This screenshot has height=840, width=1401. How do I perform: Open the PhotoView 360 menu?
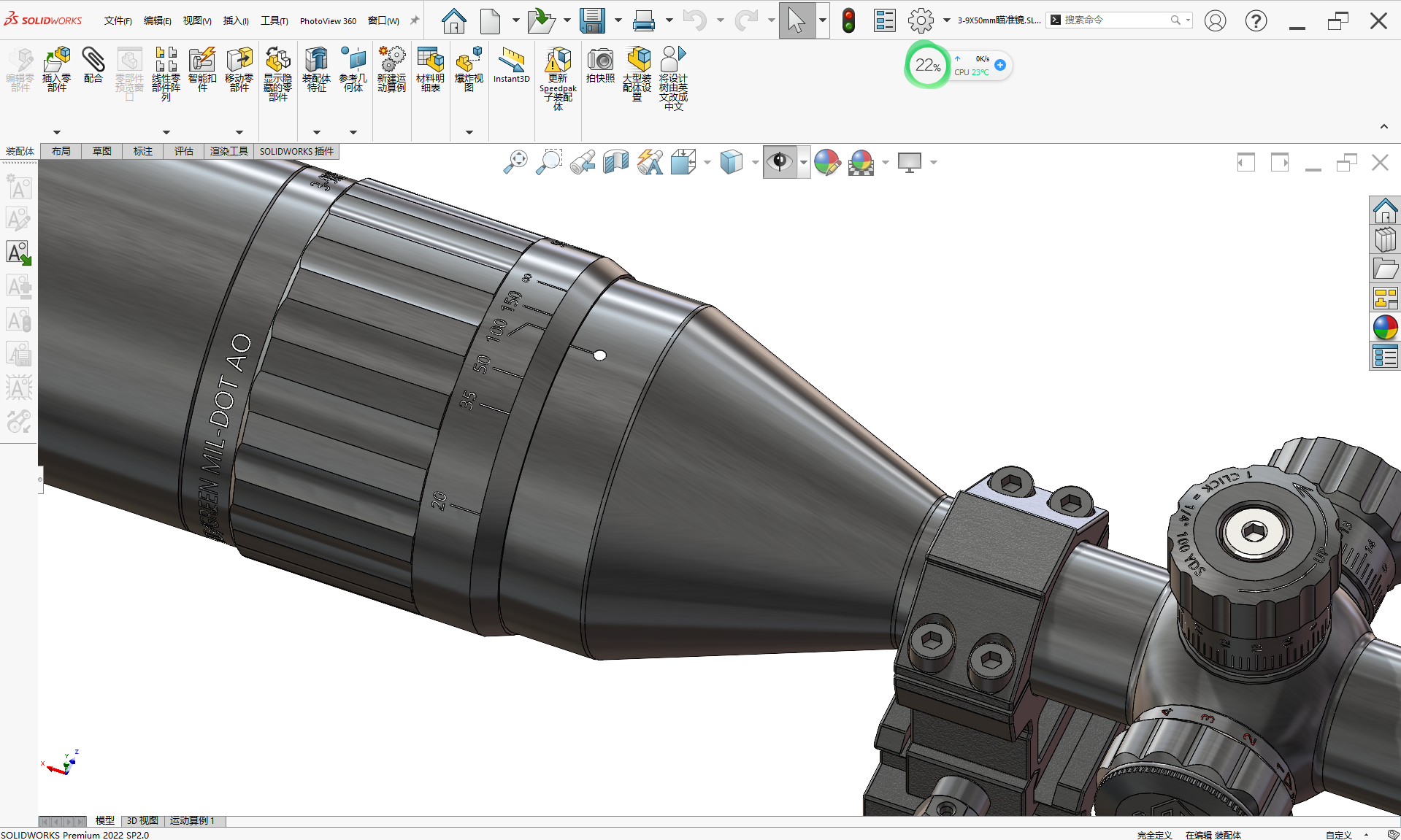click(x=328, y=20)
